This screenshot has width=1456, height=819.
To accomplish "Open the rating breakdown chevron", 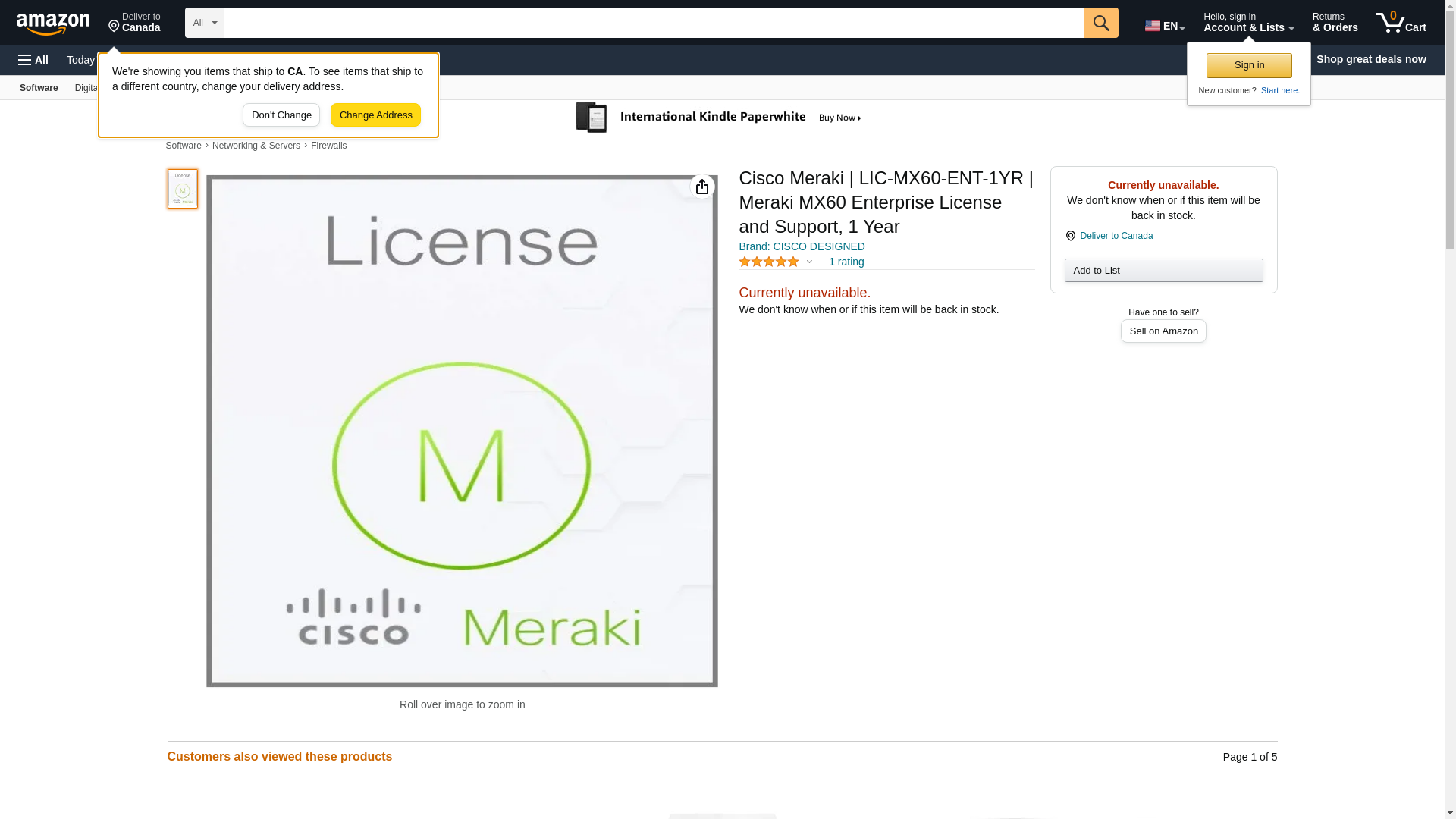I will (x=809, y=262).
